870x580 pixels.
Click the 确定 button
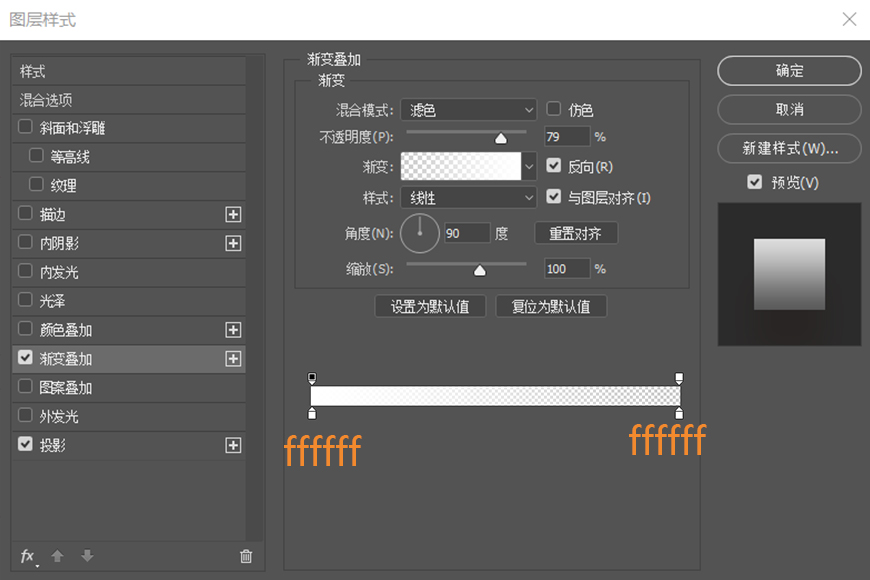[x=789, y=71]
